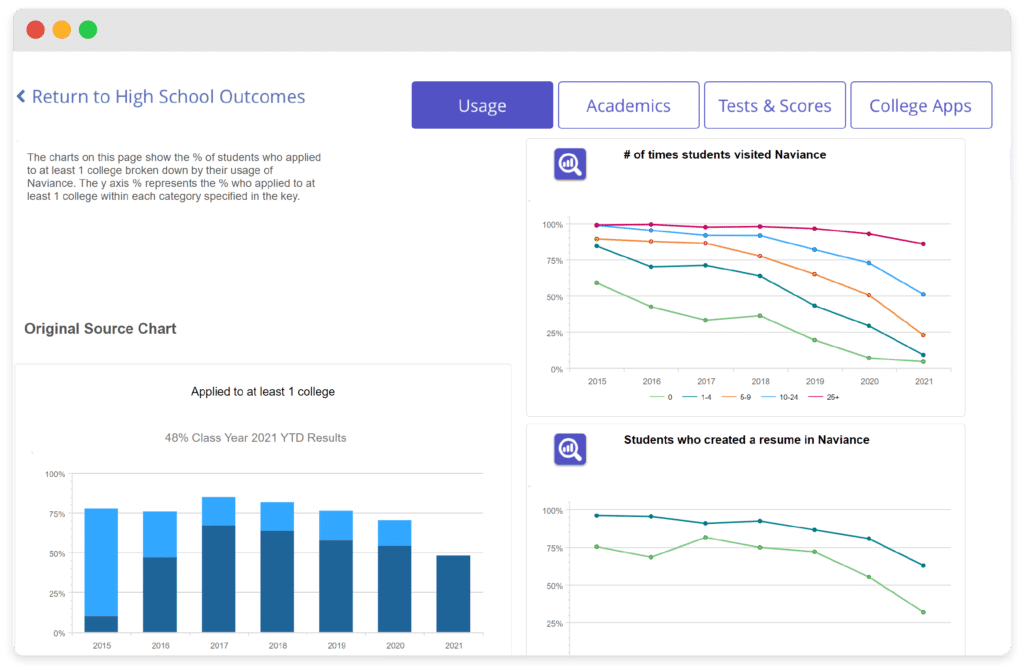Go to the College Apps tab
This screenshot has width=1024, height=672.
[x=921, y=105]
